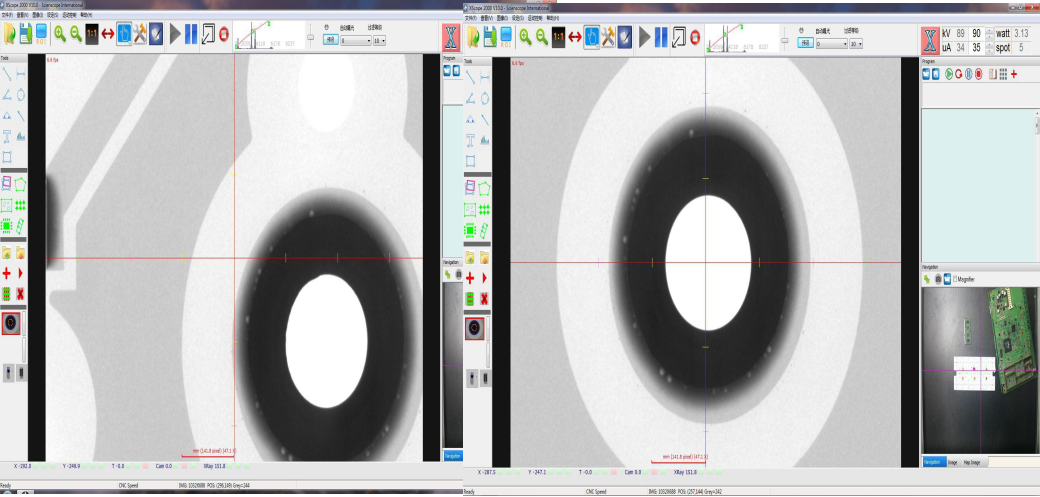Click uA value field showing 35
1040x497 pixels.
coord(976,48)
